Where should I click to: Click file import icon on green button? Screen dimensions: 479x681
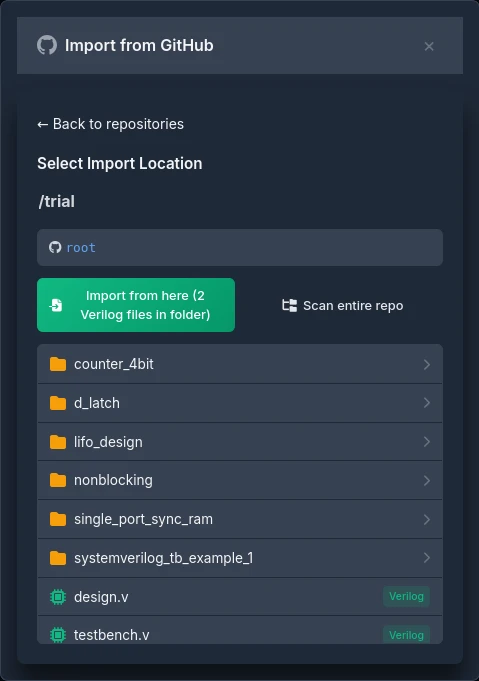tap(56, 305)
